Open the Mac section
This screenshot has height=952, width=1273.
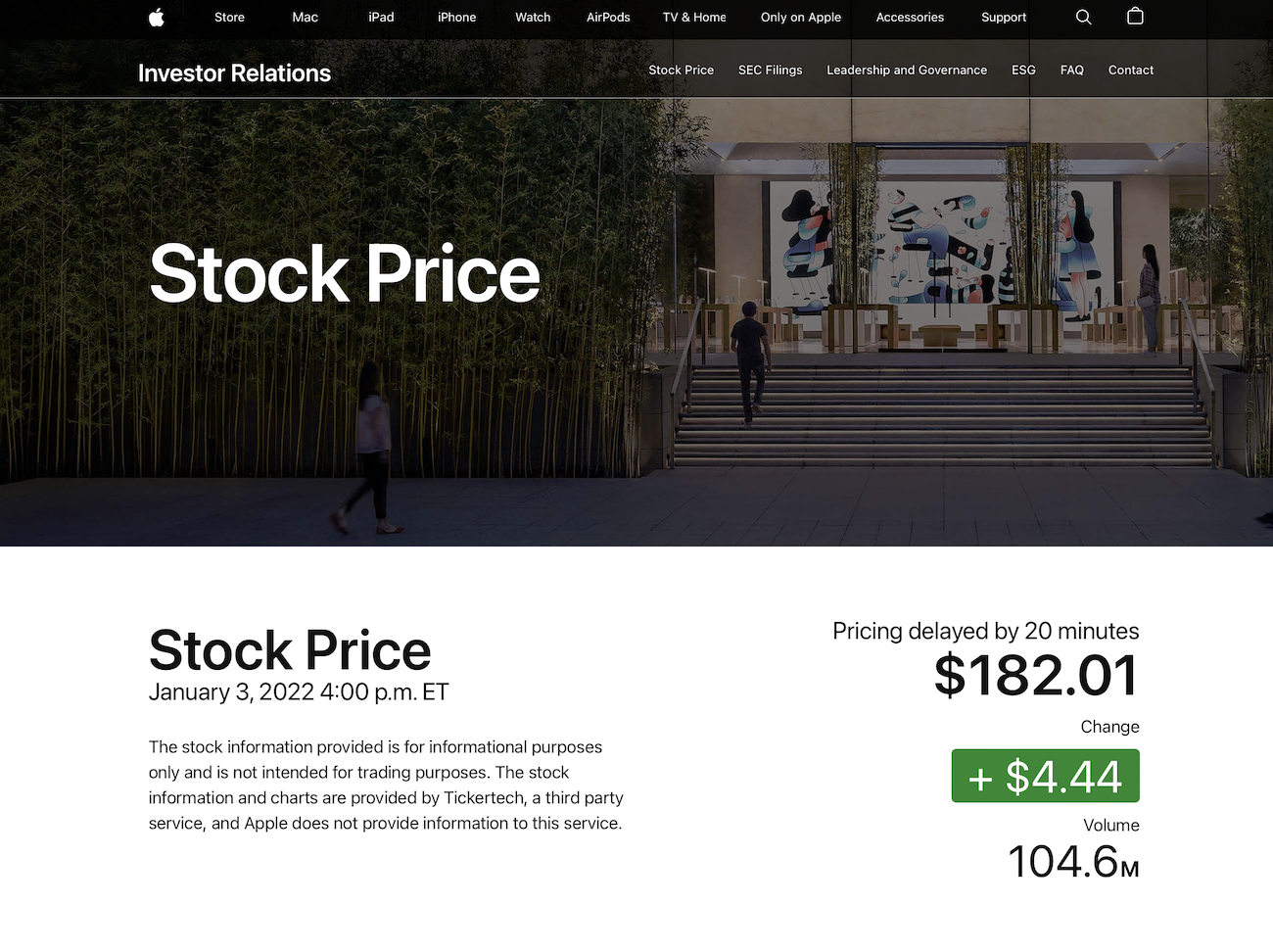305,17
